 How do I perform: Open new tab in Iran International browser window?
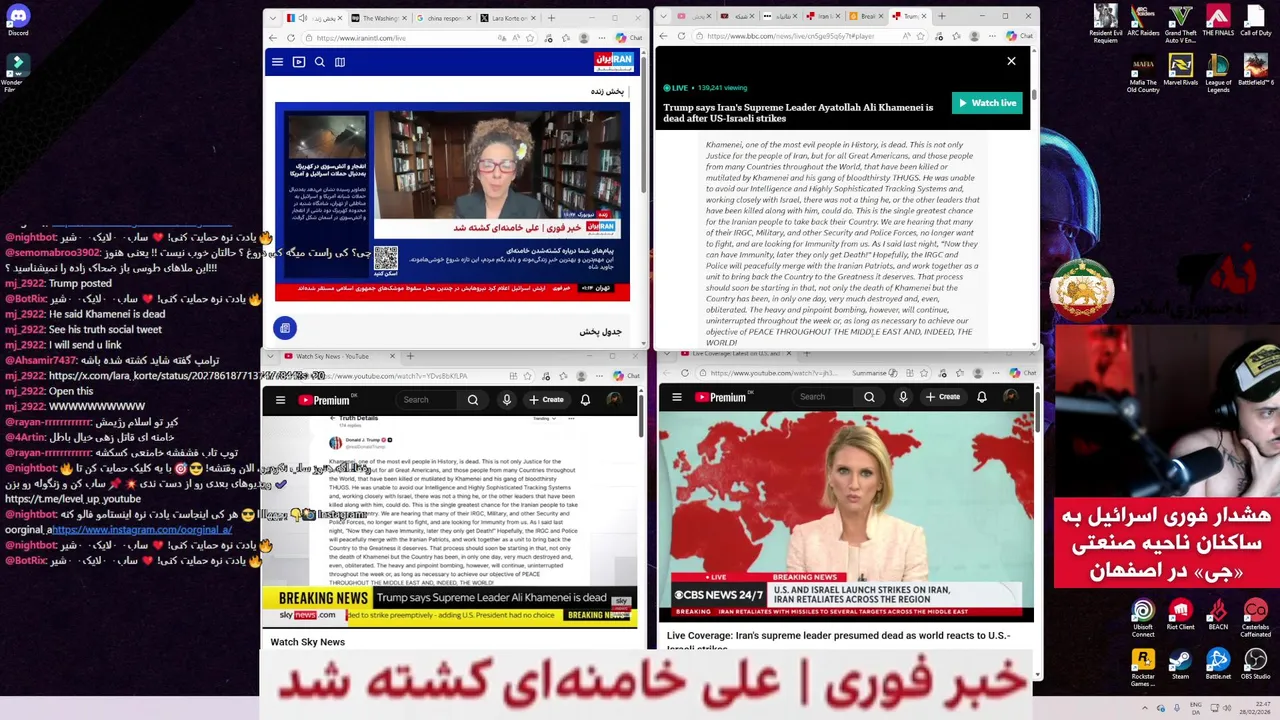click(551, 18)
